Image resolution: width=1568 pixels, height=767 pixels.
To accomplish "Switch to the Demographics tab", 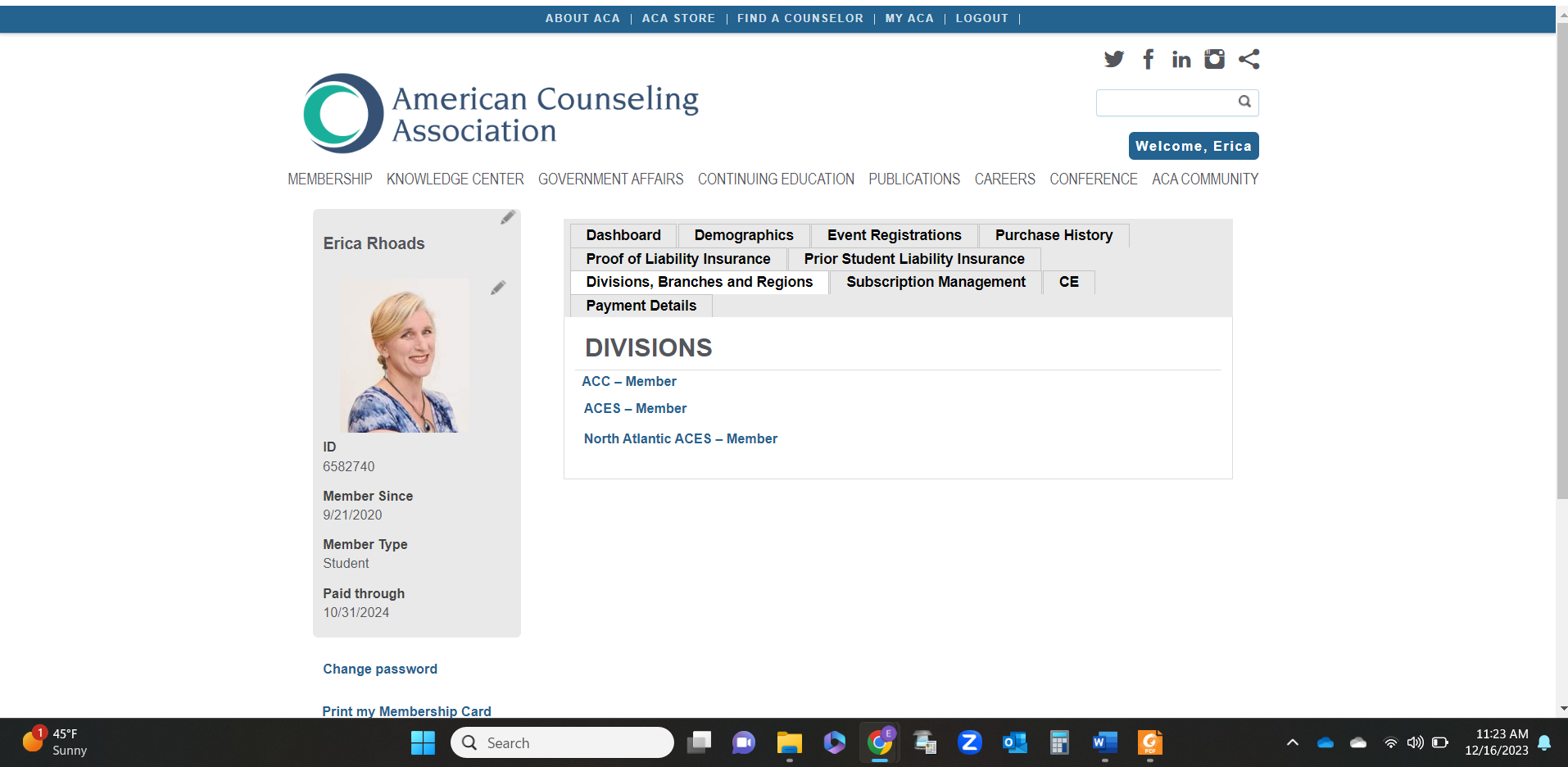I will click(x=743, y=235).
